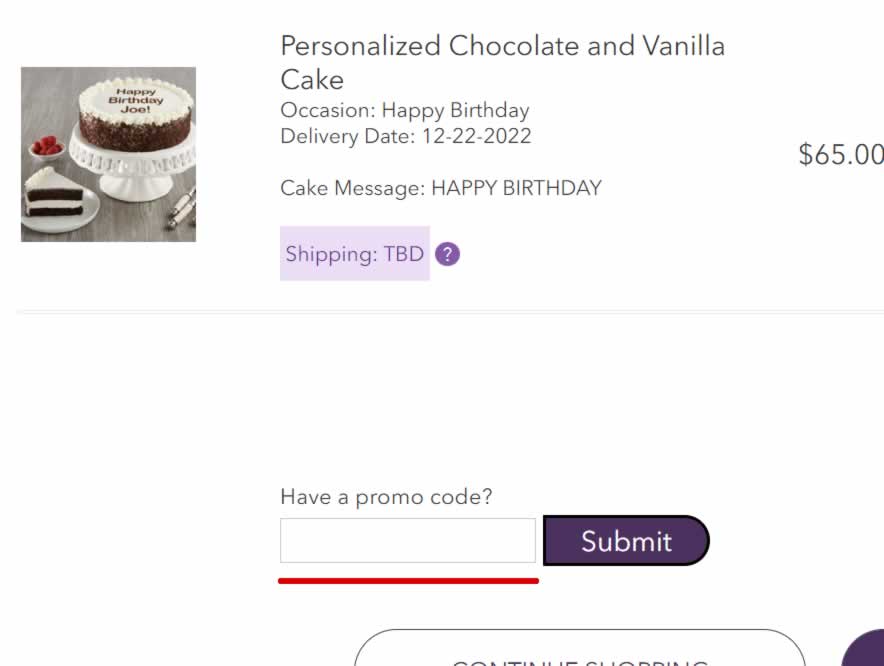This screenshot has width=884, height=666.
Task: Click the divider line below cart item
Action: [x=450, y=311]
